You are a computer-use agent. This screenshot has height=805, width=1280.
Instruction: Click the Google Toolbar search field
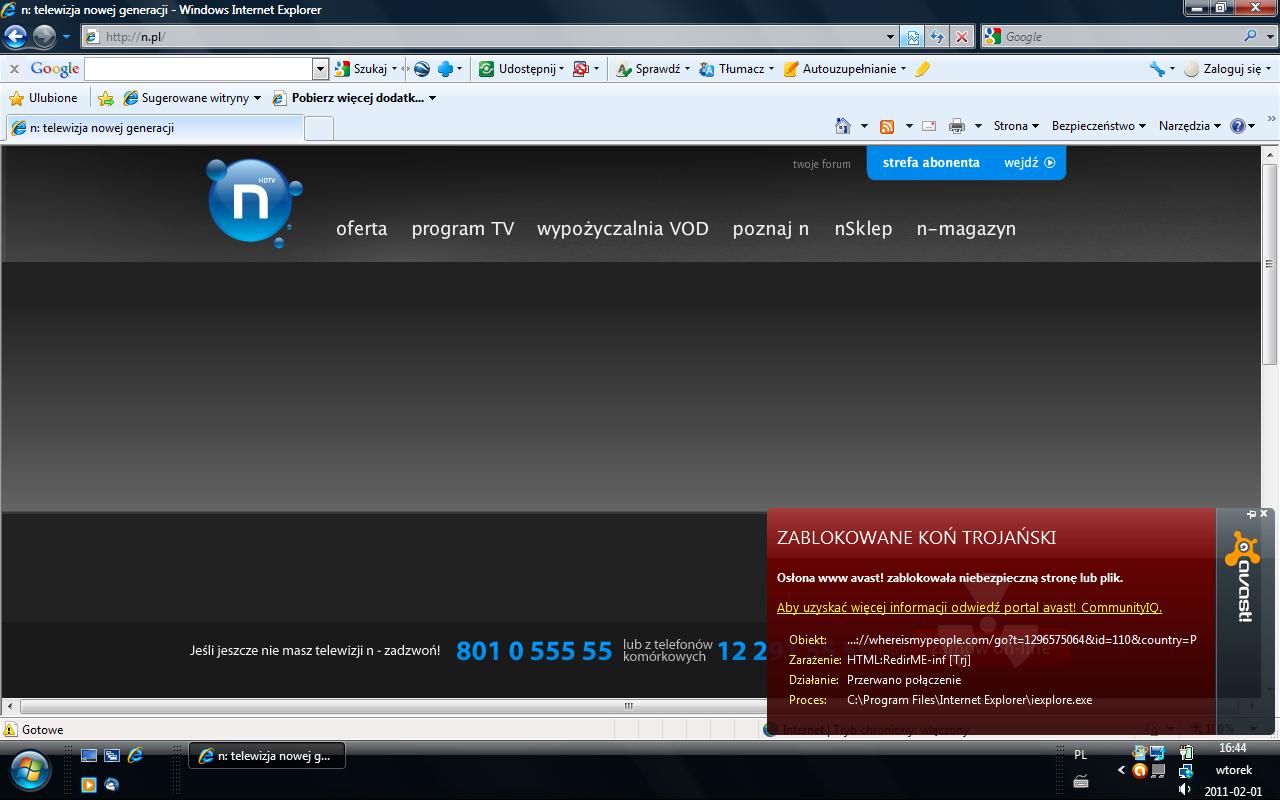tap(199, 69)
